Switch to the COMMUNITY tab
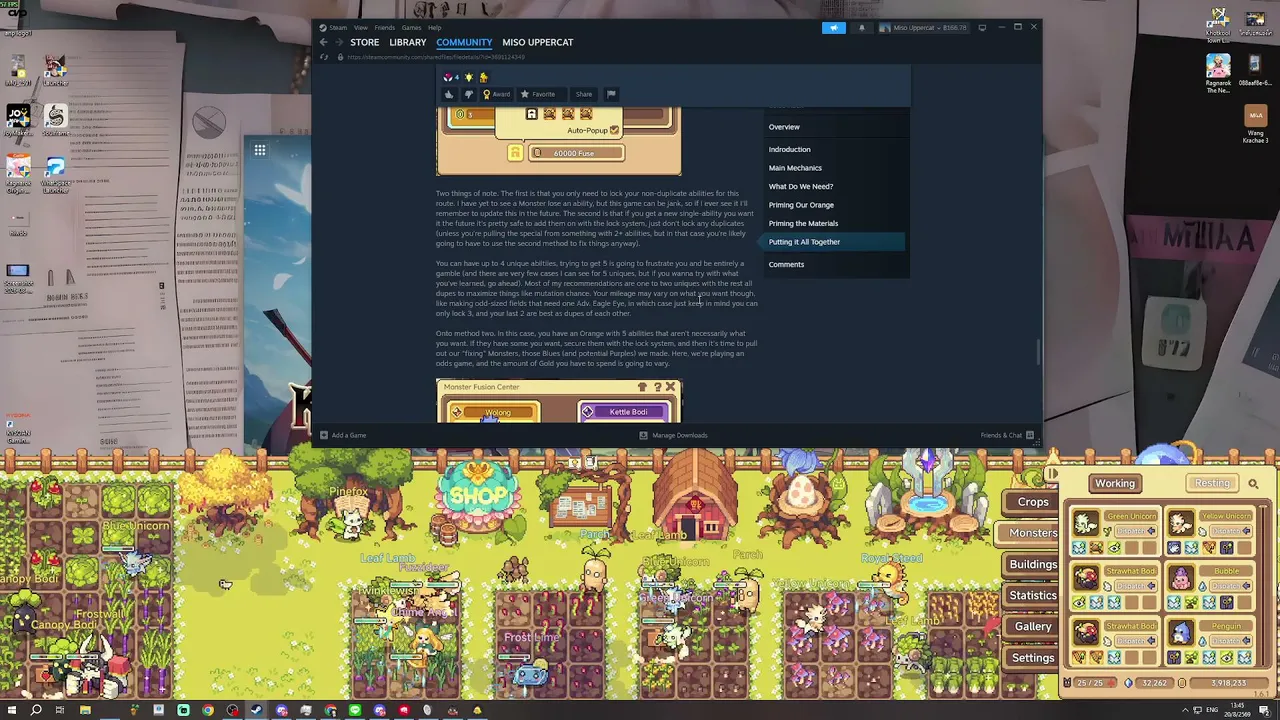1280x720 pixels. (464, 42)
